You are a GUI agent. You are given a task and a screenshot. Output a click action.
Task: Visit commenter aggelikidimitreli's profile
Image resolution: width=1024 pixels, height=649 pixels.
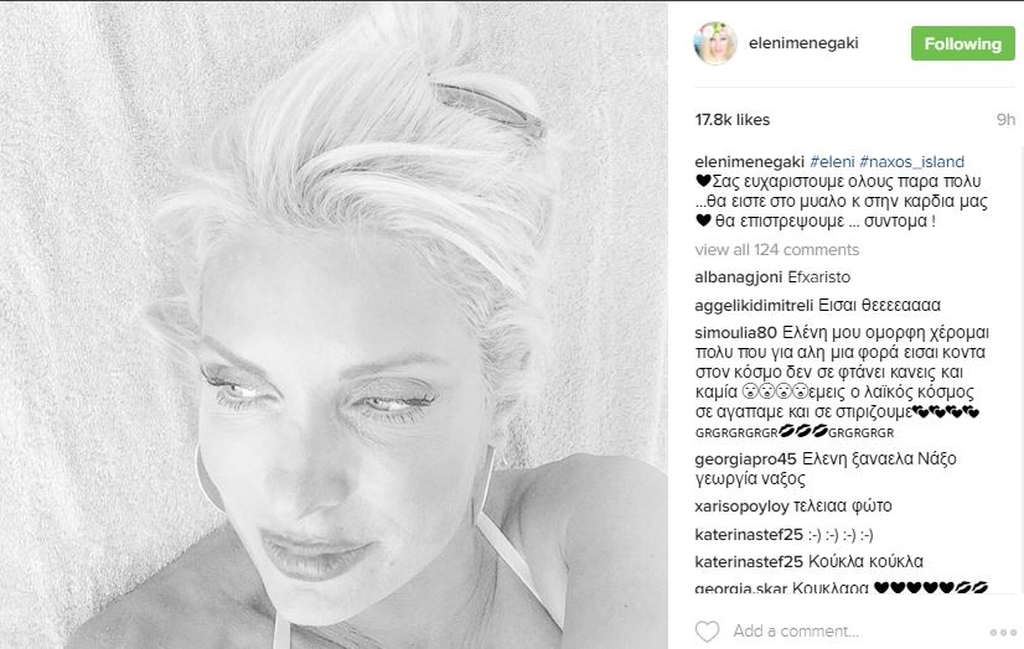coord(754,305)
